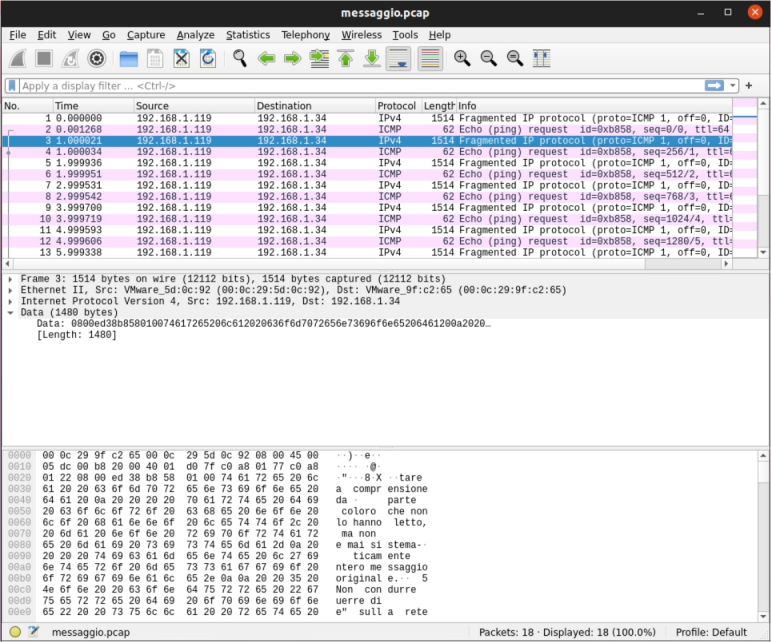Screen dimensions: 771x642
Task: Expand the Ethernet II tree row
Action: coord(10,291)
